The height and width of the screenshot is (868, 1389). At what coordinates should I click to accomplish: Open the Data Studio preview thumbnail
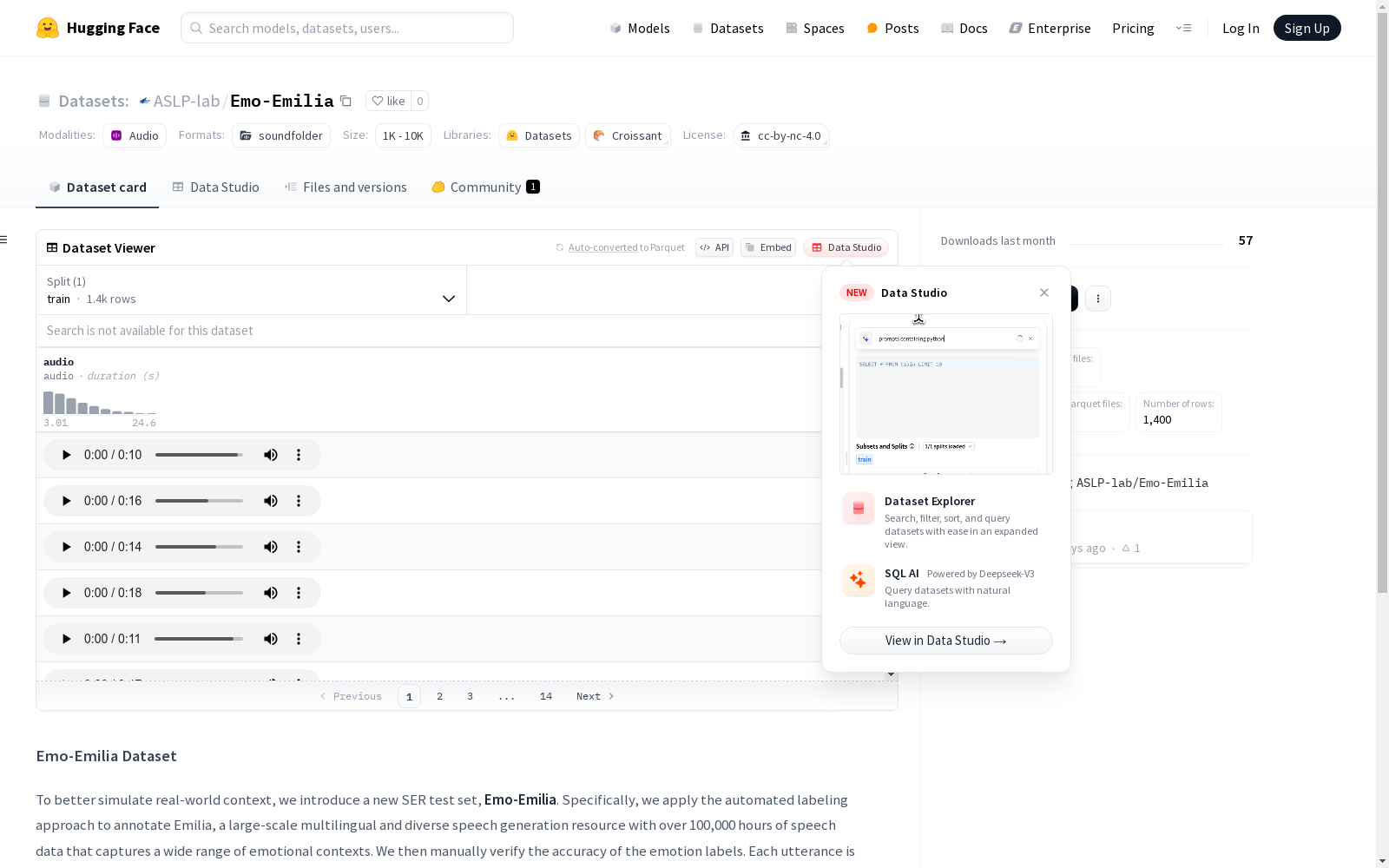click(945, 394)
